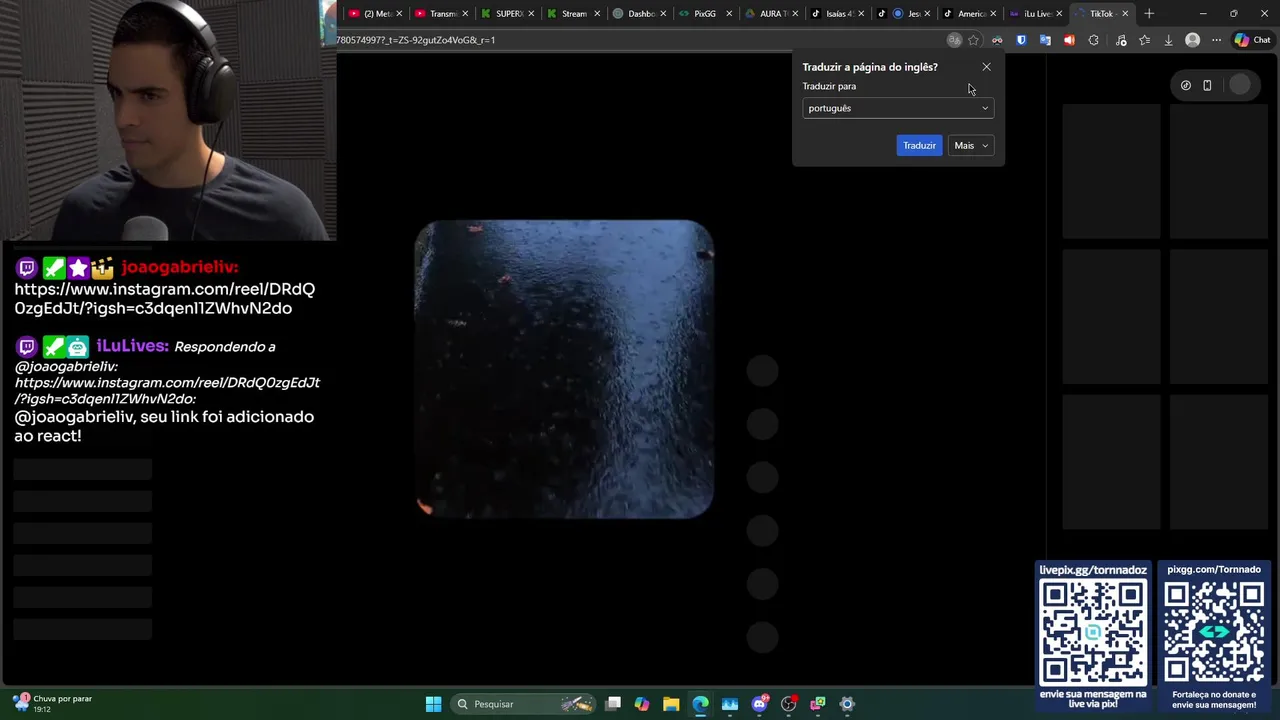Close the active TikTok tab
The image size is (1280, 720).
point(1125,14)
